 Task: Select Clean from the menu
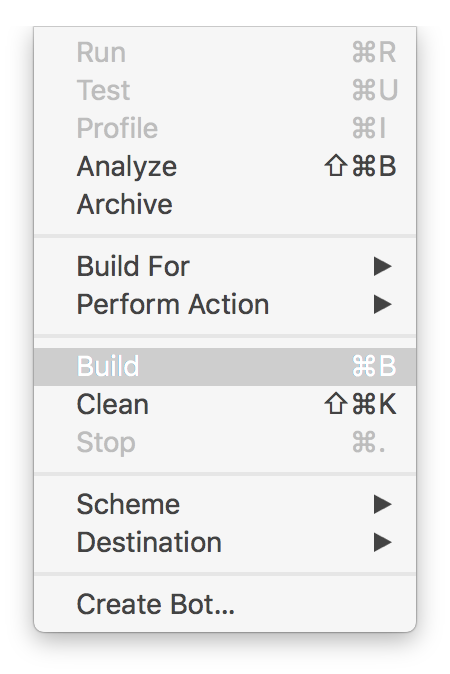pos(225,404)
